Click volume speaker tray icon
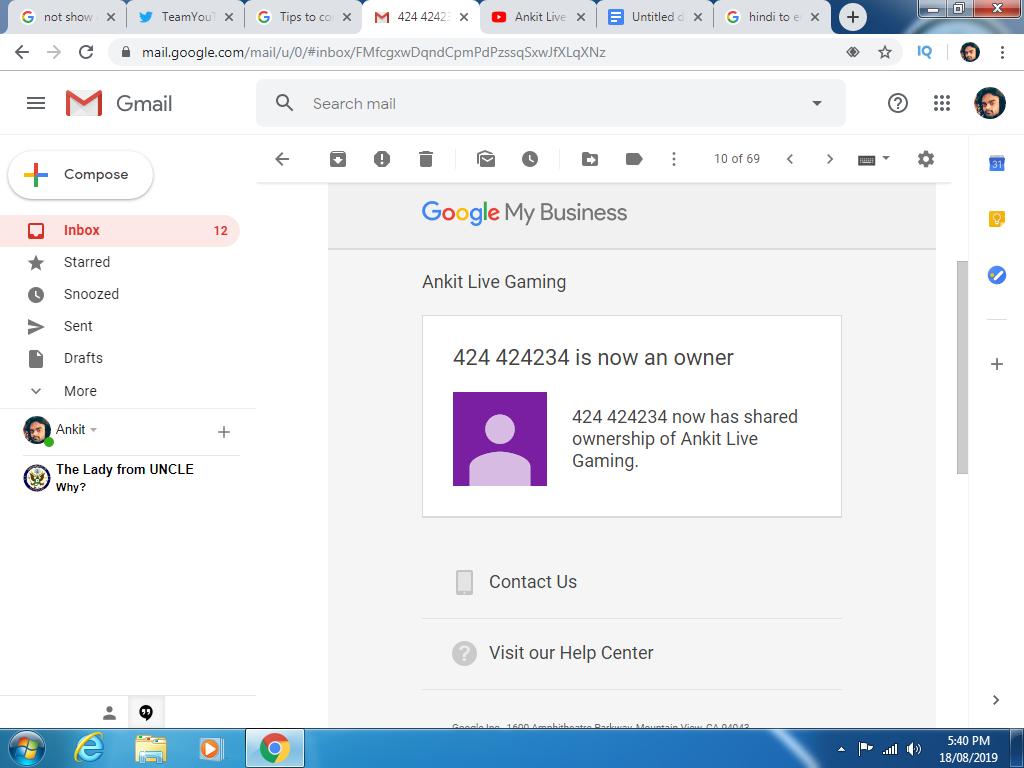The image size is (1024, 768). (914, 749)
